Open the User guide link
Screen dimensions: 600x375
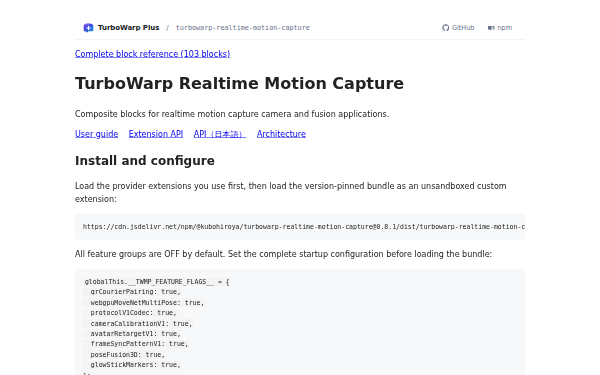pyautogui.click(x=96, y=134)
